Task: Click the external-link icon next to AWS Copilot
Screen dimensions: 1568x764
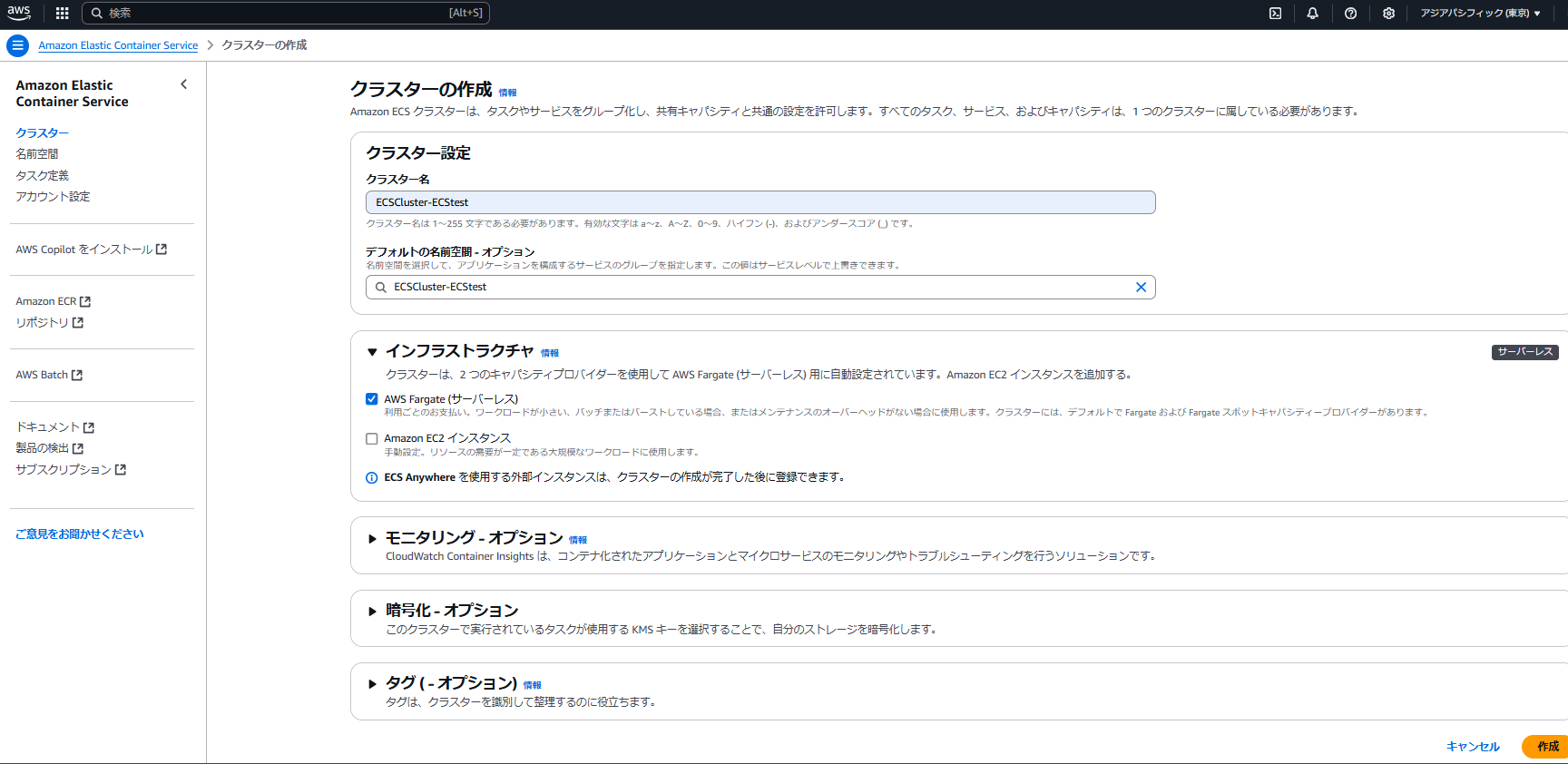Action: coord(162,250)
